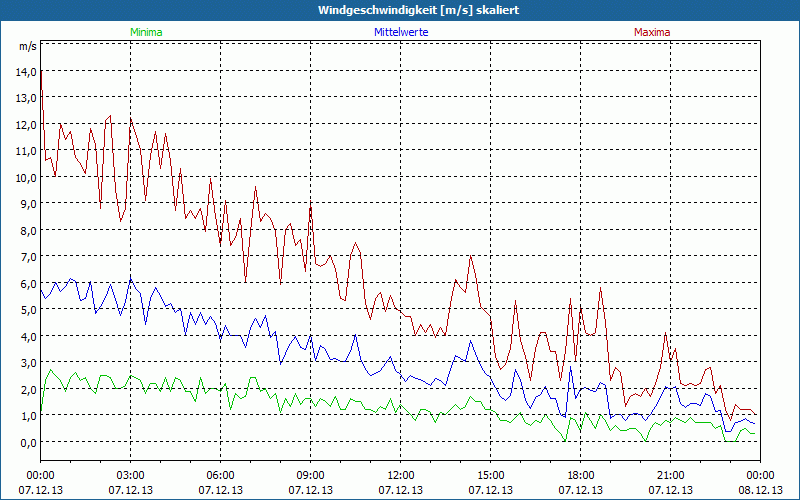Click the 13,0 y-axis value
The height and width of the screenshot is (500, 800).
26,98
